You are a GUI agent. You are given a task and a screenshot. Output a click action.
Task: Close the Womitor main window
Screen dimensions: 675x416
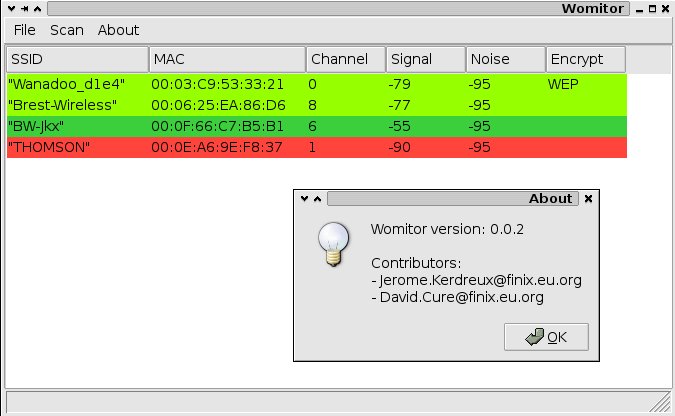(665, 9)
